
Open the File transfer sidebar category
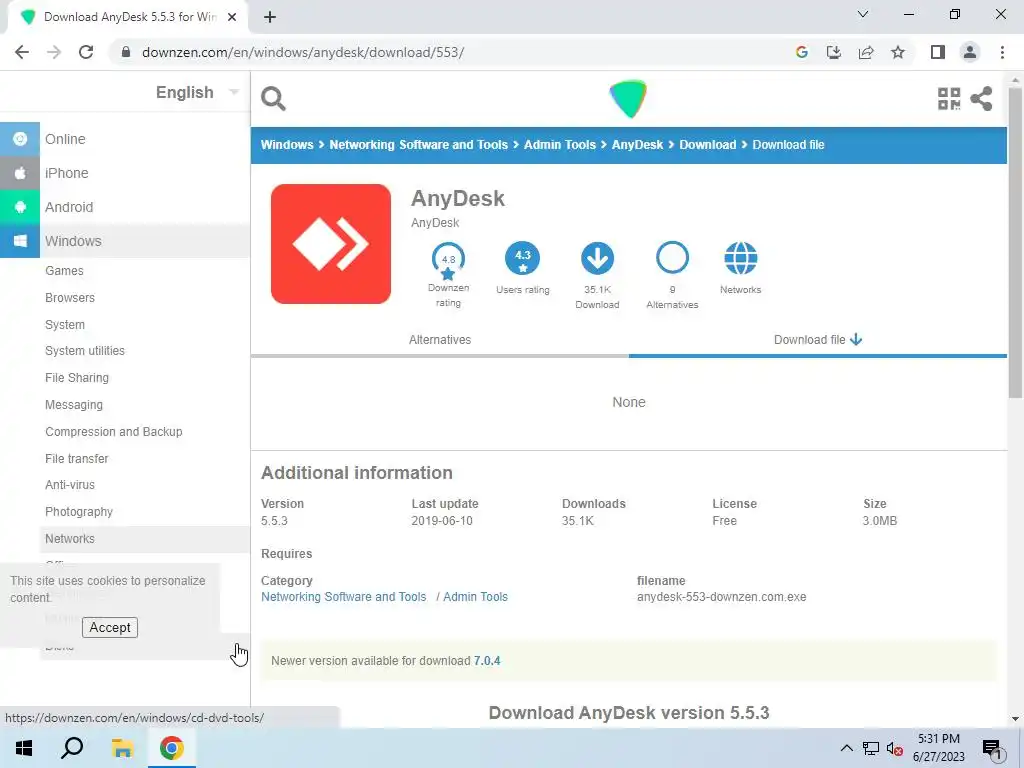coord(76,458)
